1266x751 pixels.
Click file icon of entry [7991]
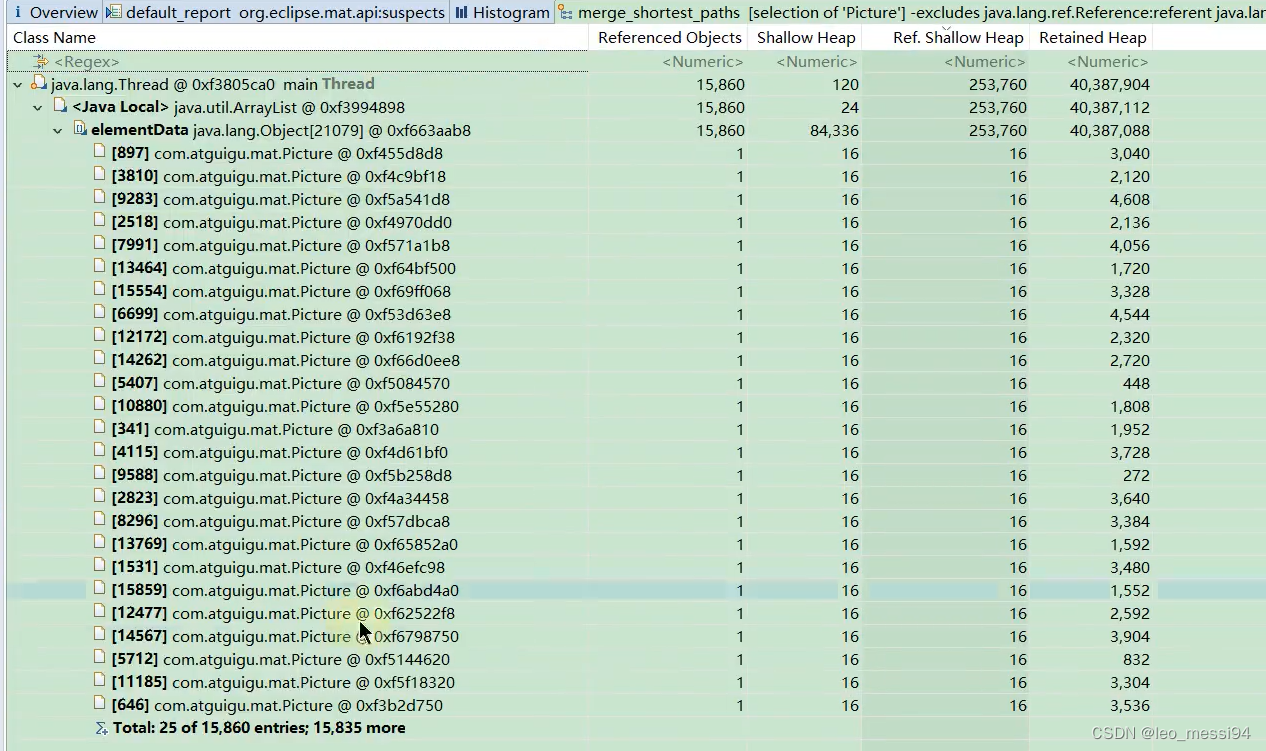tap(100, 244)
